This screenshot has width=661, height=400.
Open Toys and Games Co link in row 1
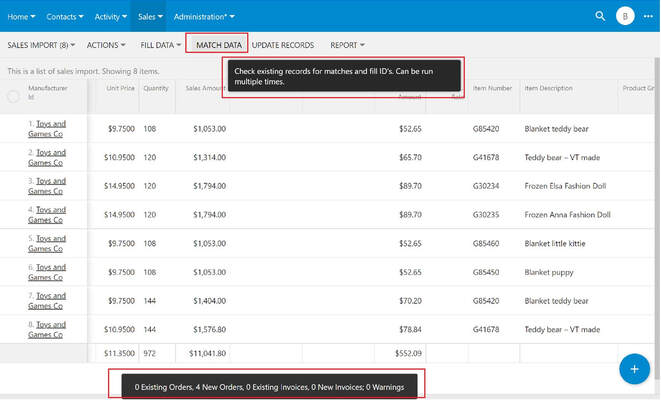point(47,129)
